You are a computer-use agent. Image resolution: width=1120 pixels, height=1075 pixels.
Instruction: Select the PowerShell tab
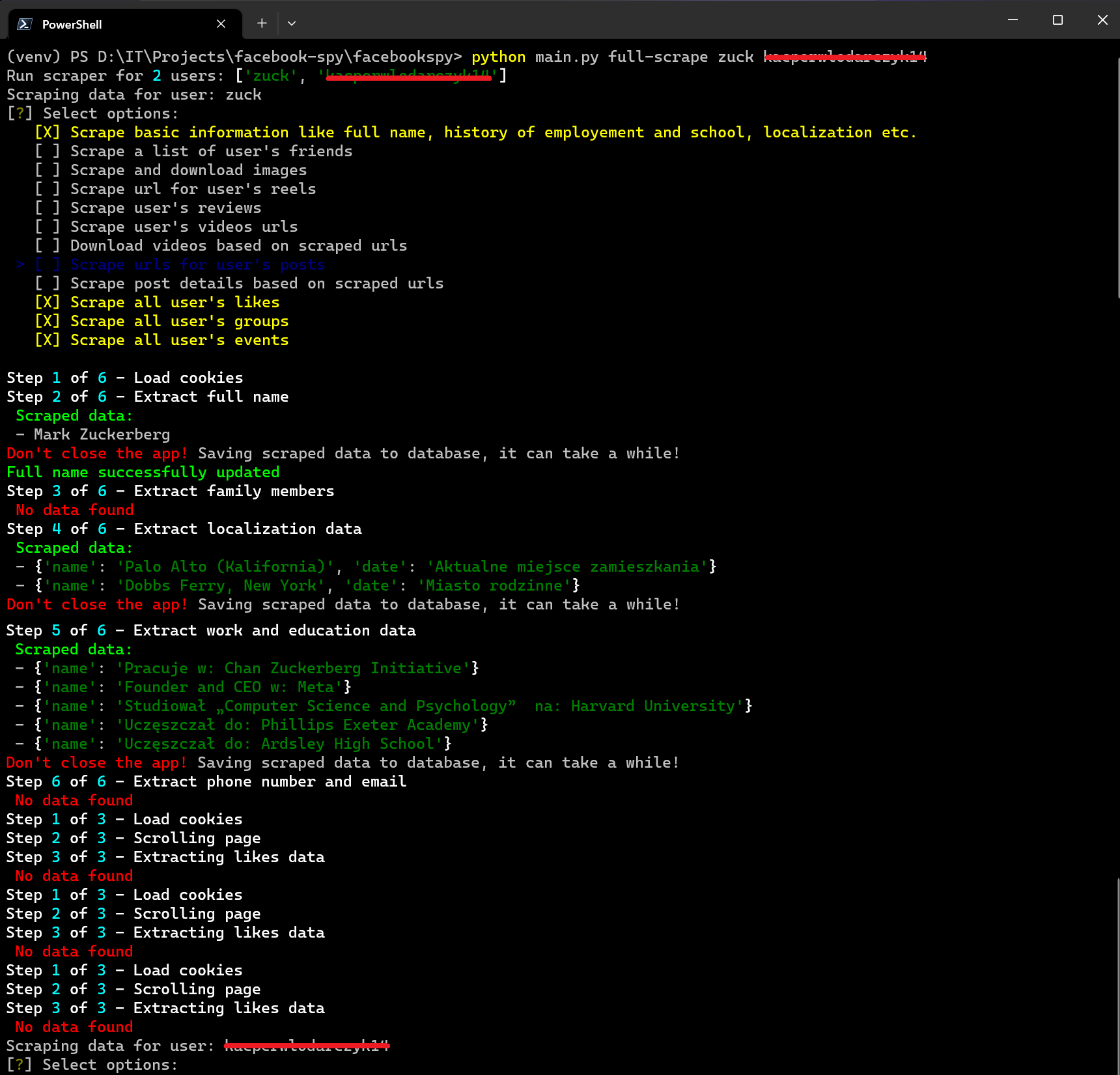pos(125,24)
